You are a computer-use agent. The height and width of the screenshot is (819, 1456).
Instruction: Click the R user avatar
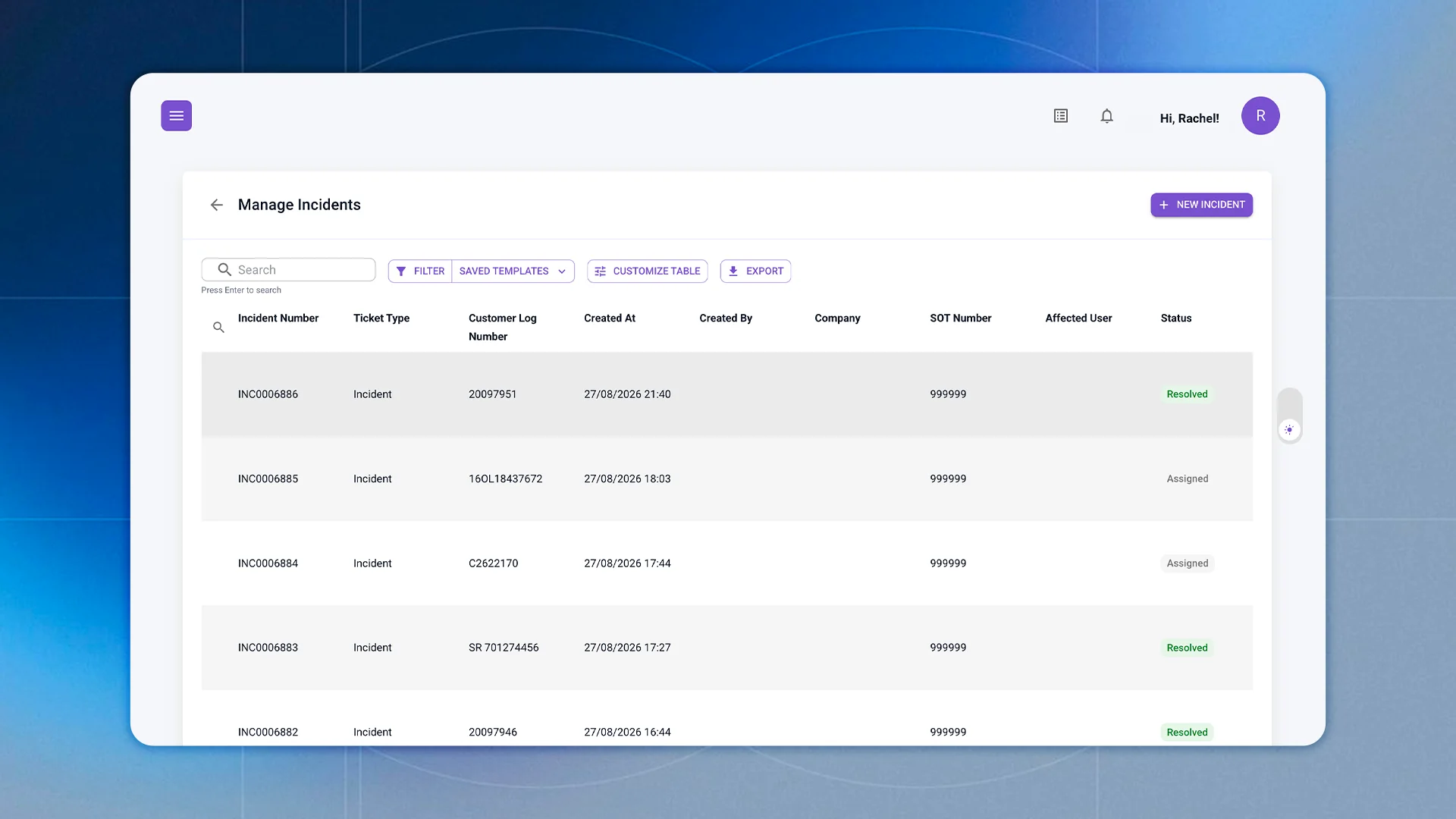click(x=1260, y=115)
